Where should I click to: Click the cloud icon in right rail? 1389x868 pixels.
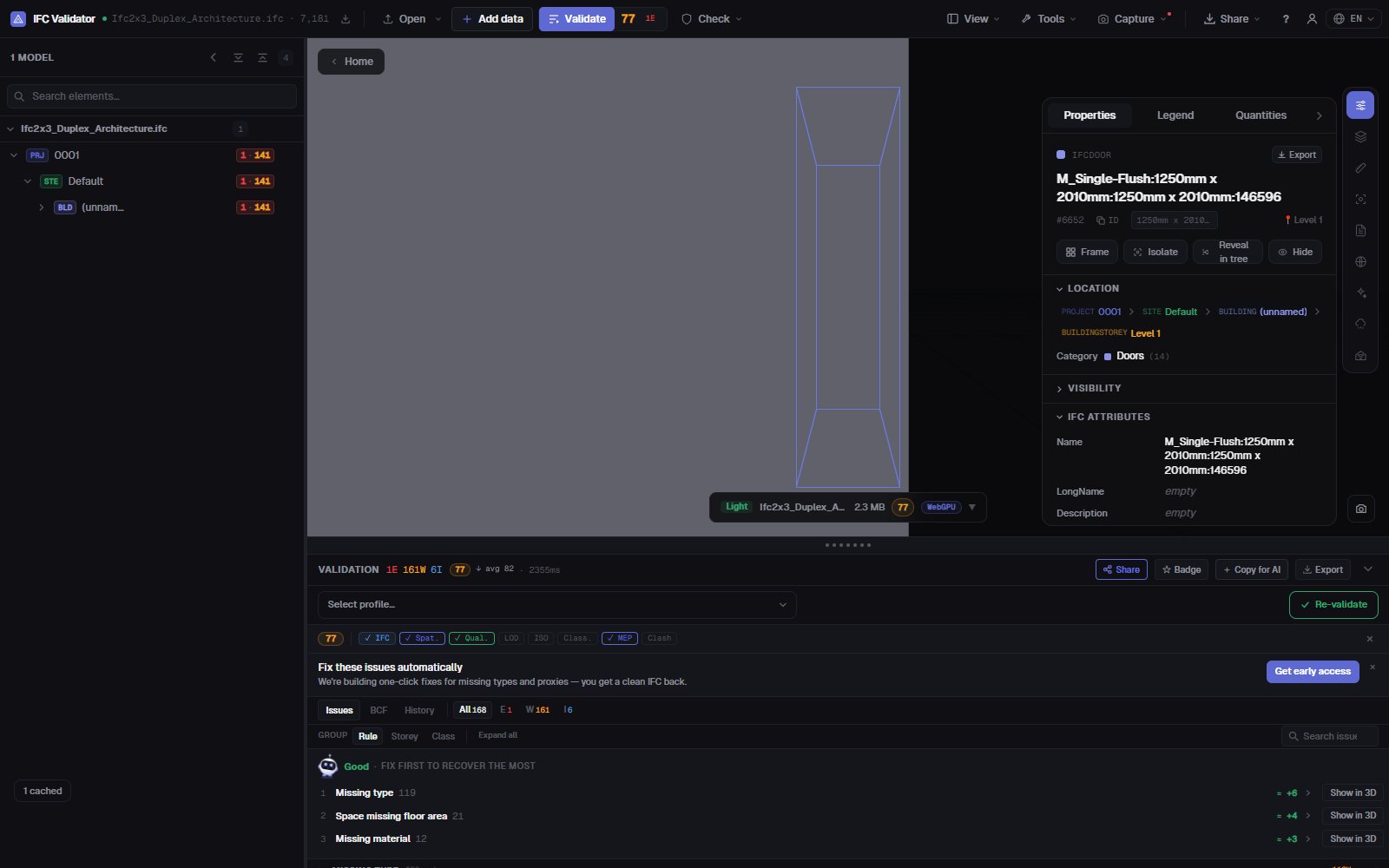tap(1360, 324)
